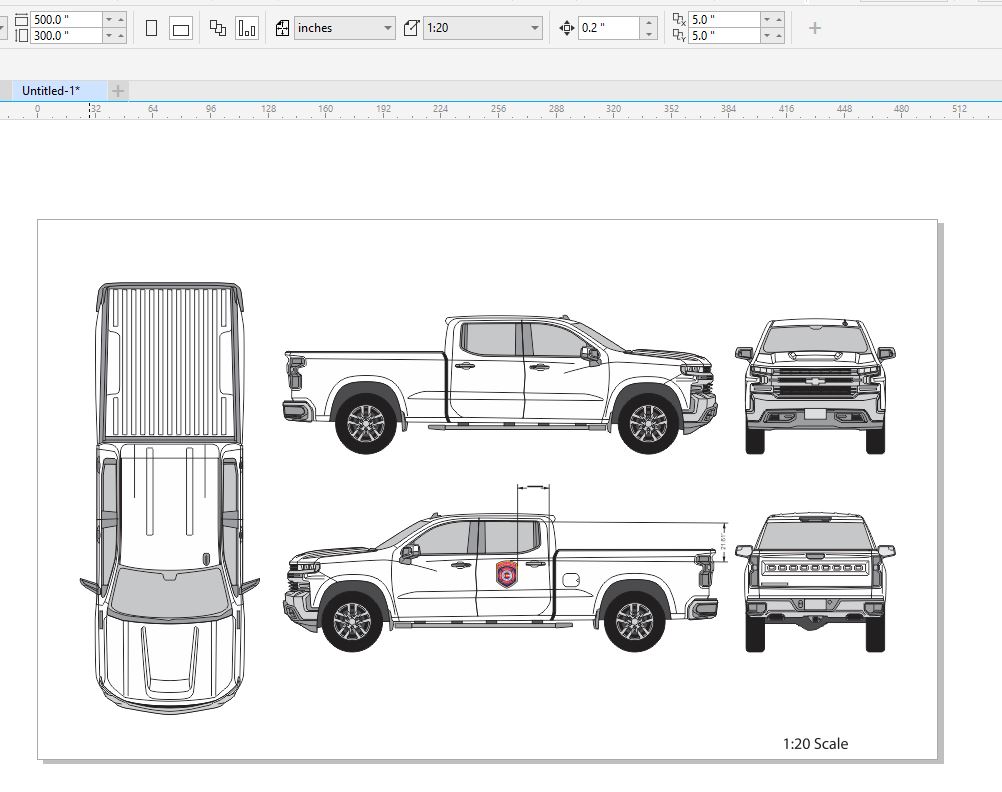Open the 1:20 drawing scale dropdown
Viewport: 1002px width, 792px height.
click(x=534, y=28)
